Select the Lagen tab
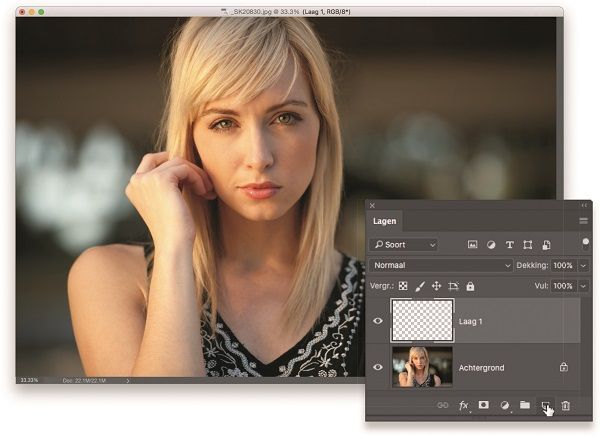 [385, 221]
